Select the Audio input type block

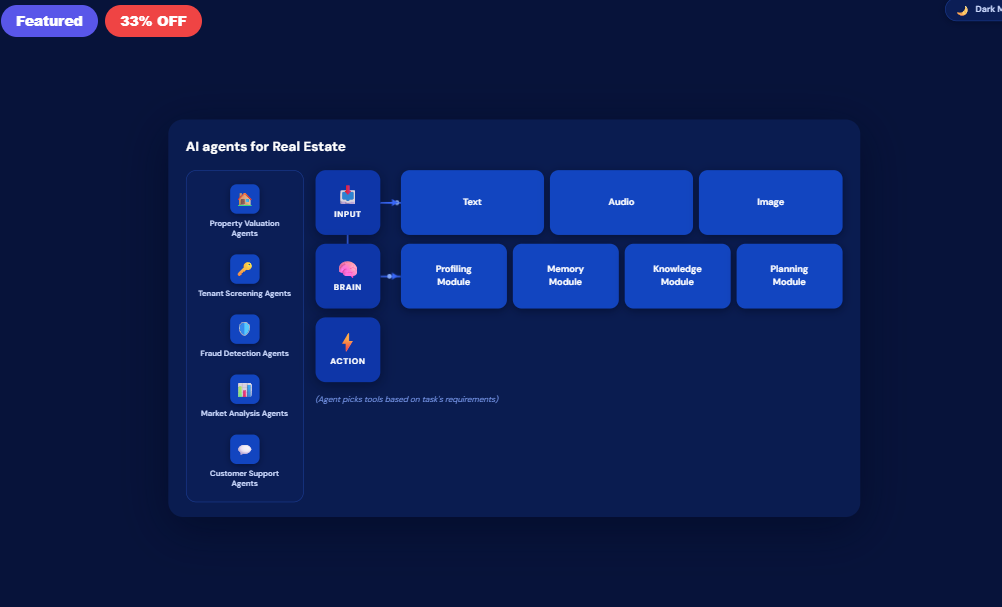click(621, 202)
